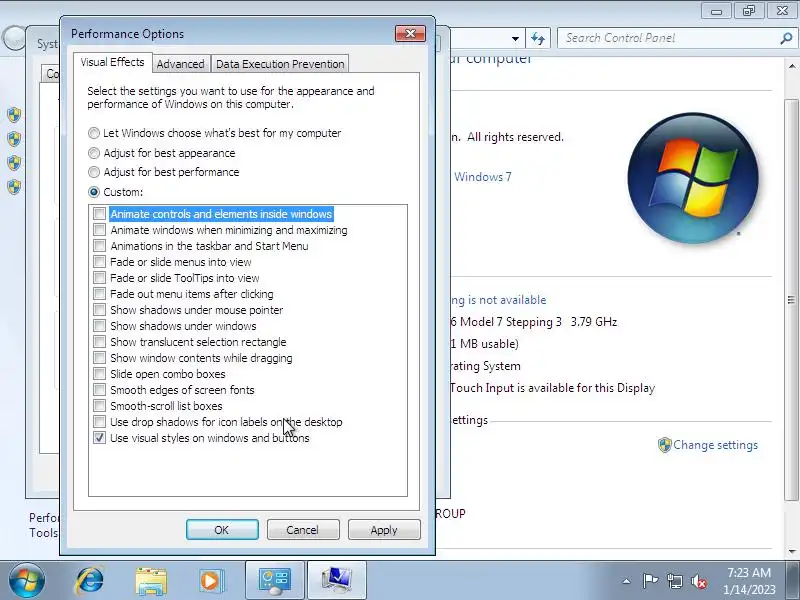Screen dimensions: 800x600
Task: Click Cancel in Performance Options
Action: point(303,530)
